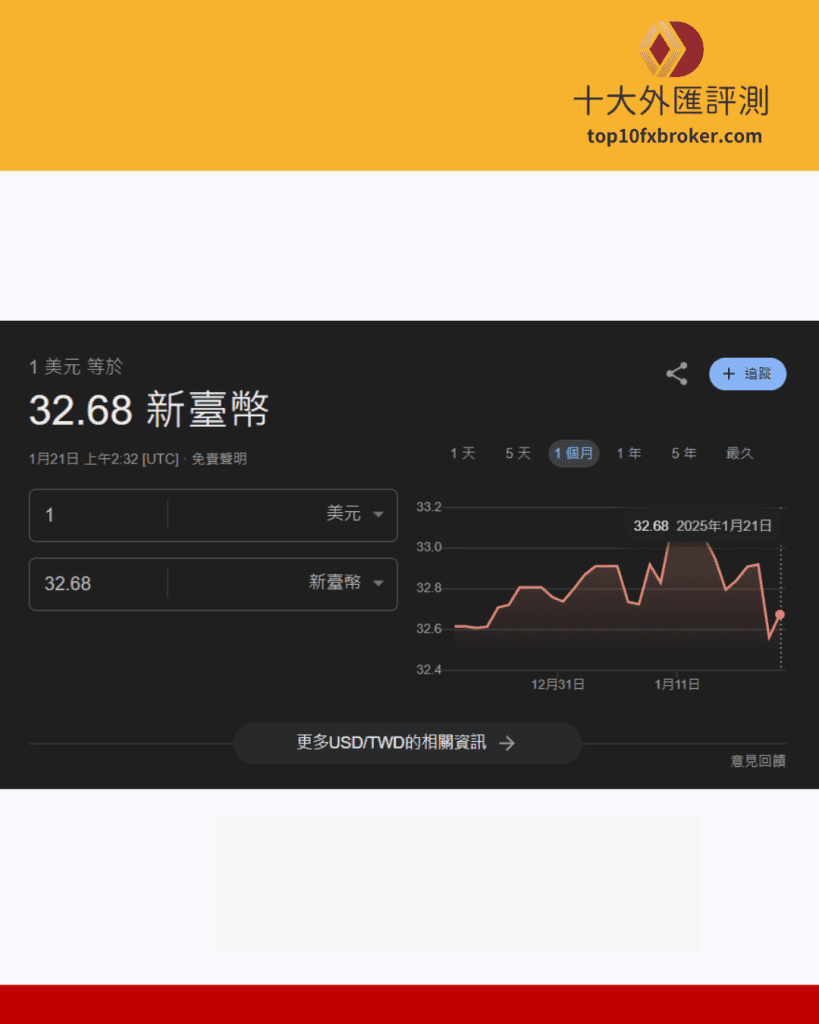Click the 意見回饋 feedback link
Screen dimensions: 819x1024
click(x=758, y=761)
